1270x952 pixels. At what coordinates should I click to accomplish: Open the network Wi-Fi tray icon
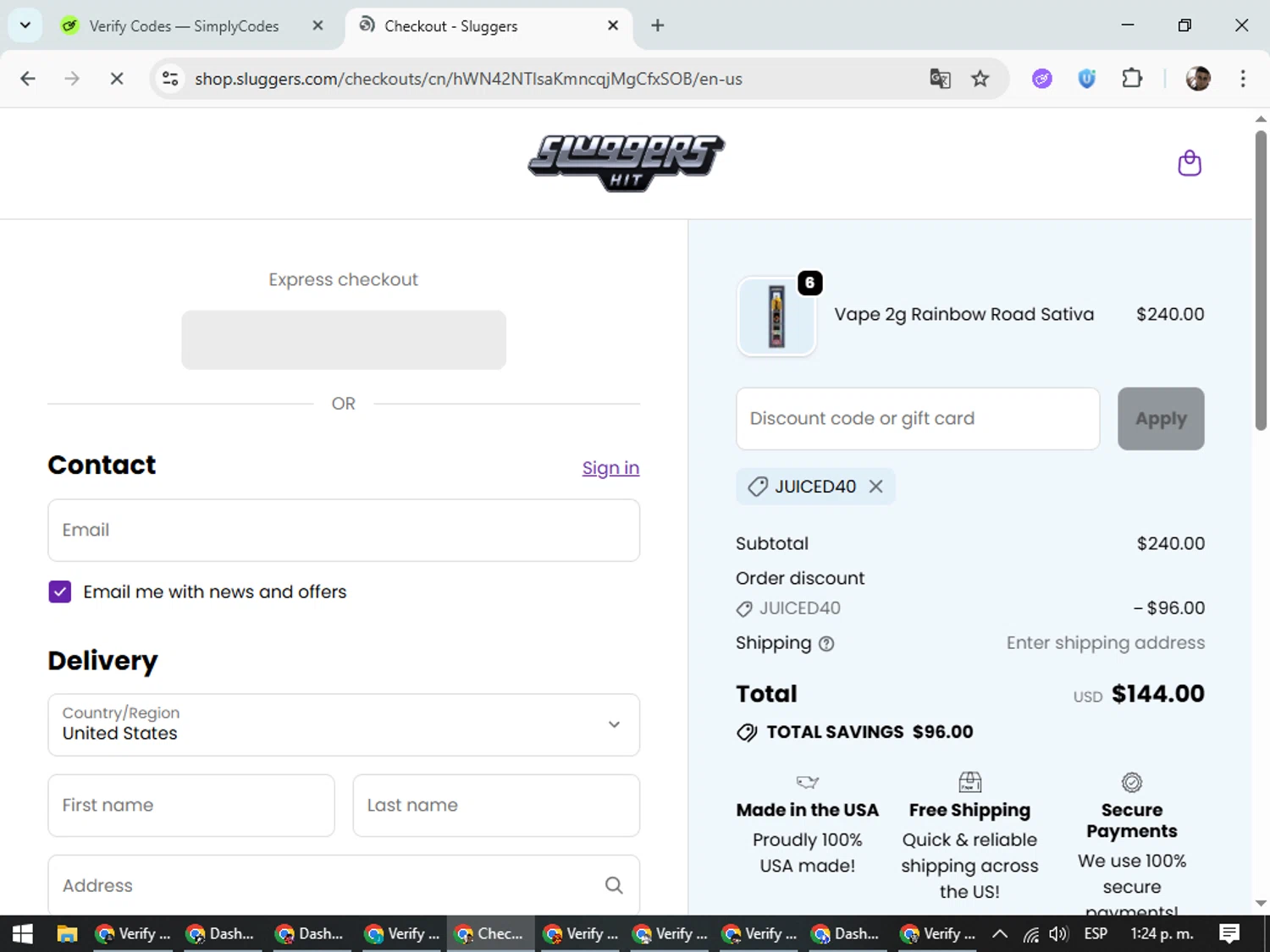(1030, 934)
